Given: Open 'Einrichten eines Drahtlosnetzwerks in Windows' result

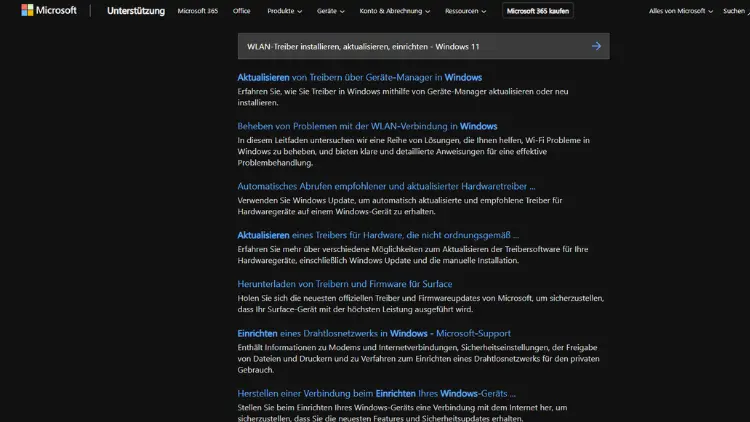Looking at the screenshot, I should click(374, 333).
